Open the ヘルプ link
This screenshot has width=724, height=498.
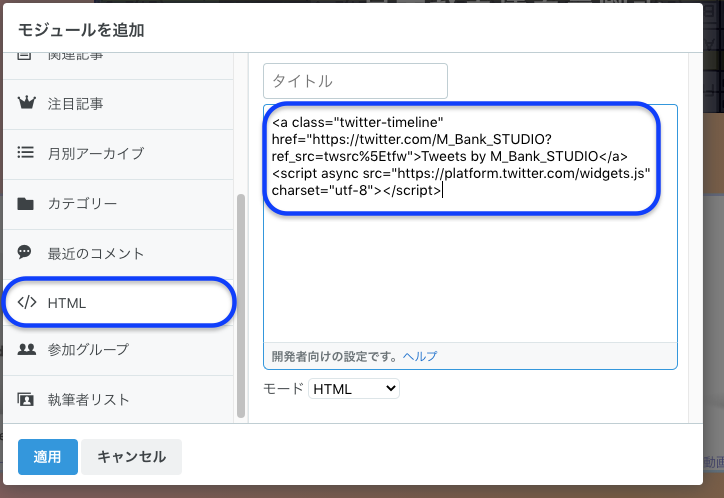[x=419, y=356]
